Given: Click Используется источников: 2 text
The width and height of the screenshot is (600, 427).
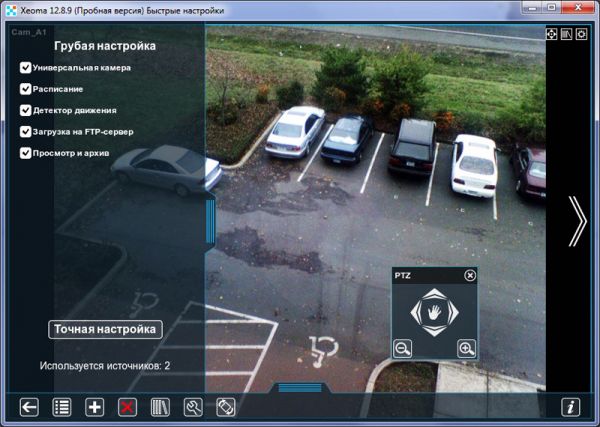Looking at the screenshot, I should click(x=105, y=366).
